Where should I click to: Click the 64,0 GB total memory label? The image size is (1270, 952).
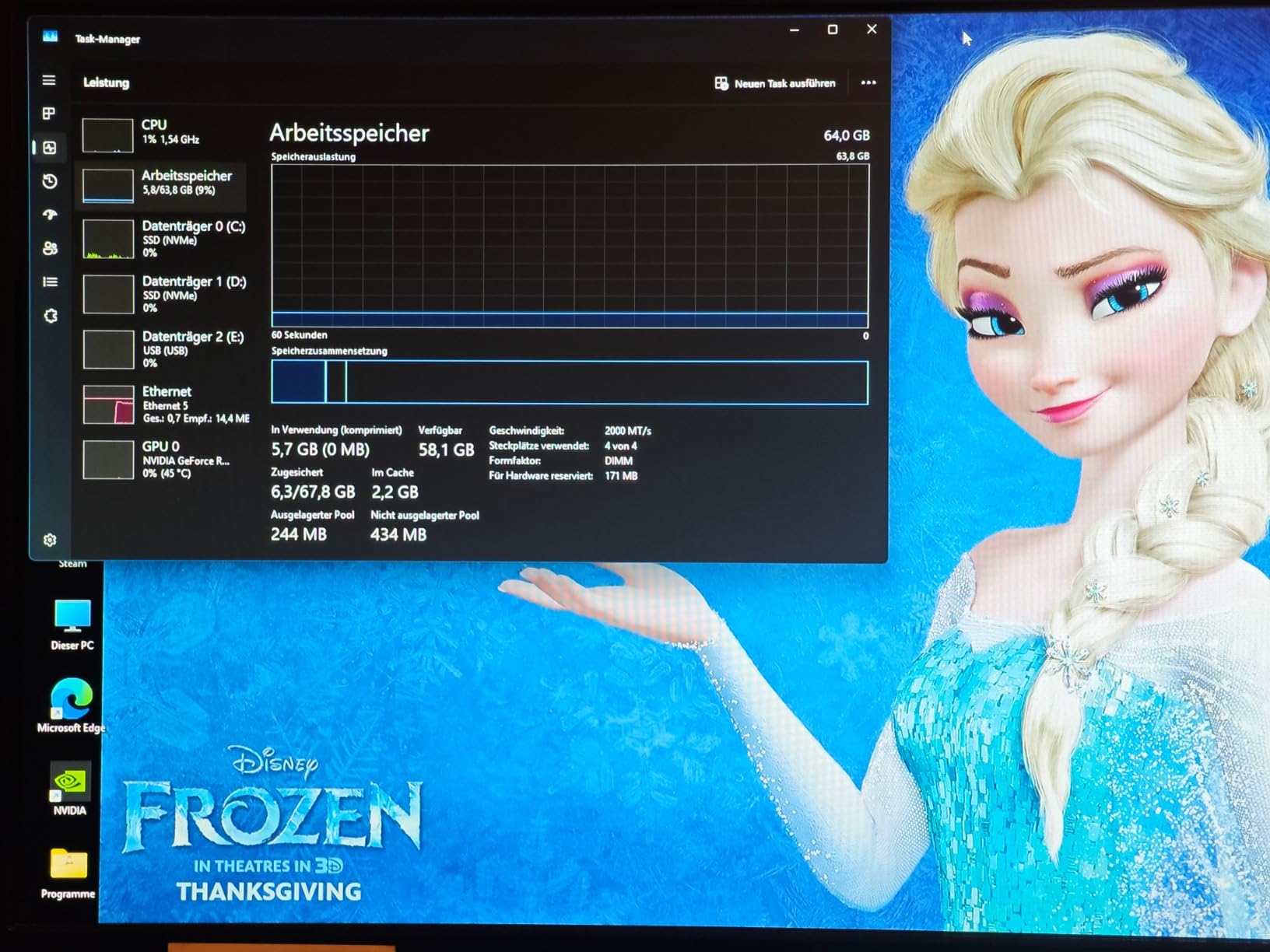coord(847,135)
